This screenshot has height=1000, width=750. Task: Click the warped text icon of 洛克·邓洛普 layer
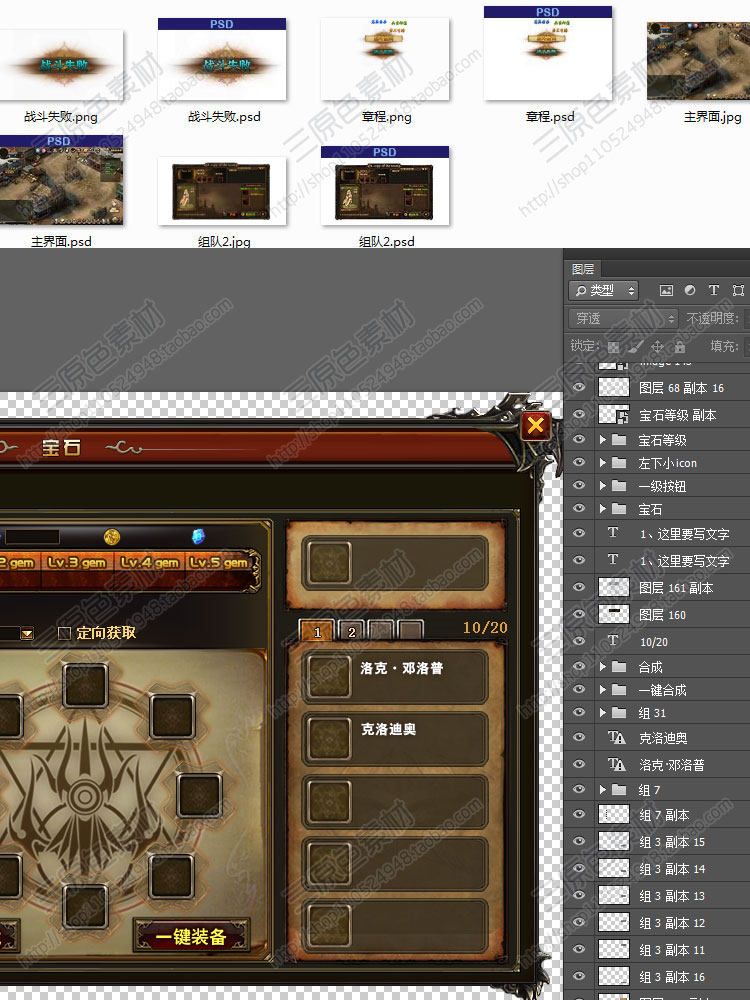click(x=616, y=764)
